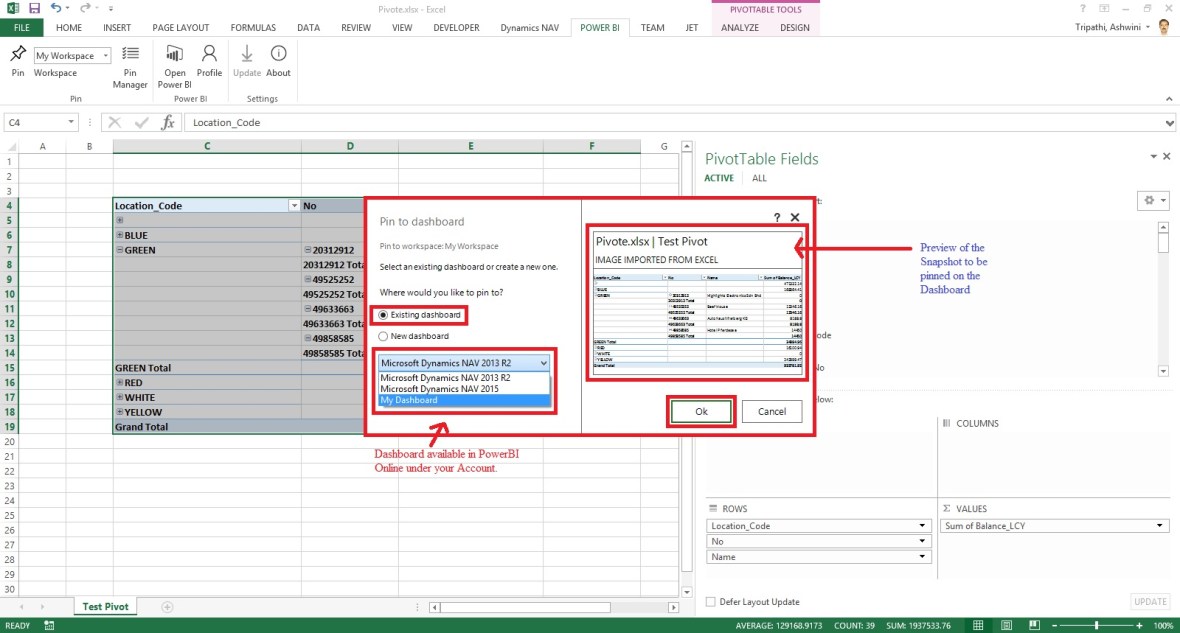
Task: Enable Defer Layout Update
Action: coord(711,601)
